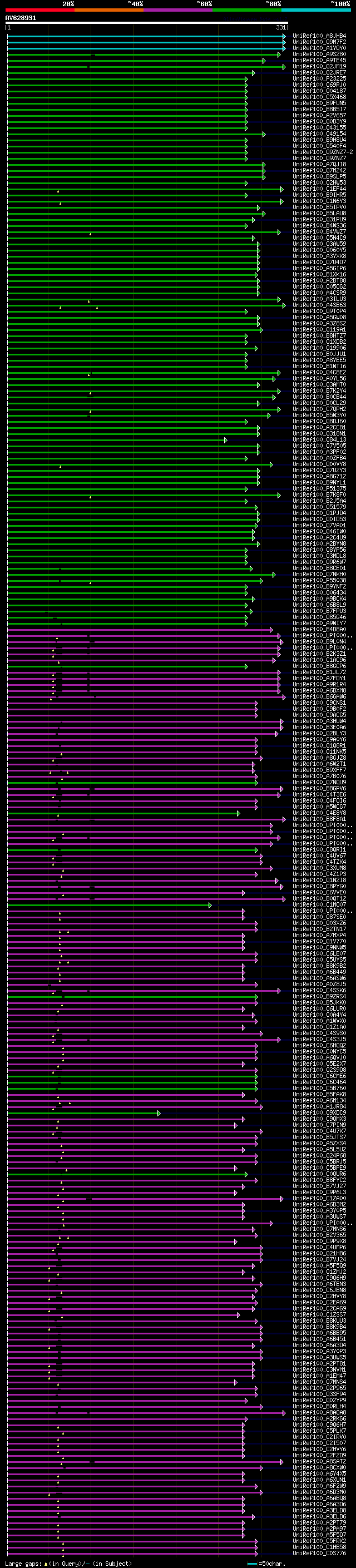Image resolution: width=356 pixels, height=1568 pixels.
Task: Select the UniRef100_A3HUW4 label
Action: pyautogui.click(x=319, y=721)
